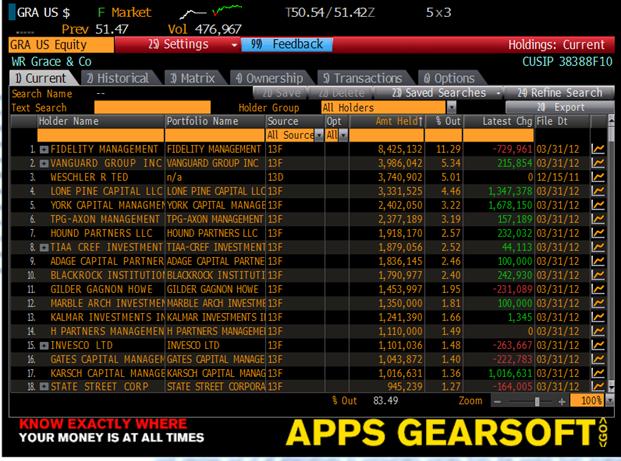Click the Apps Gearsoft GO banner
This screenshot has height=461, width=621.
(446, 432)
